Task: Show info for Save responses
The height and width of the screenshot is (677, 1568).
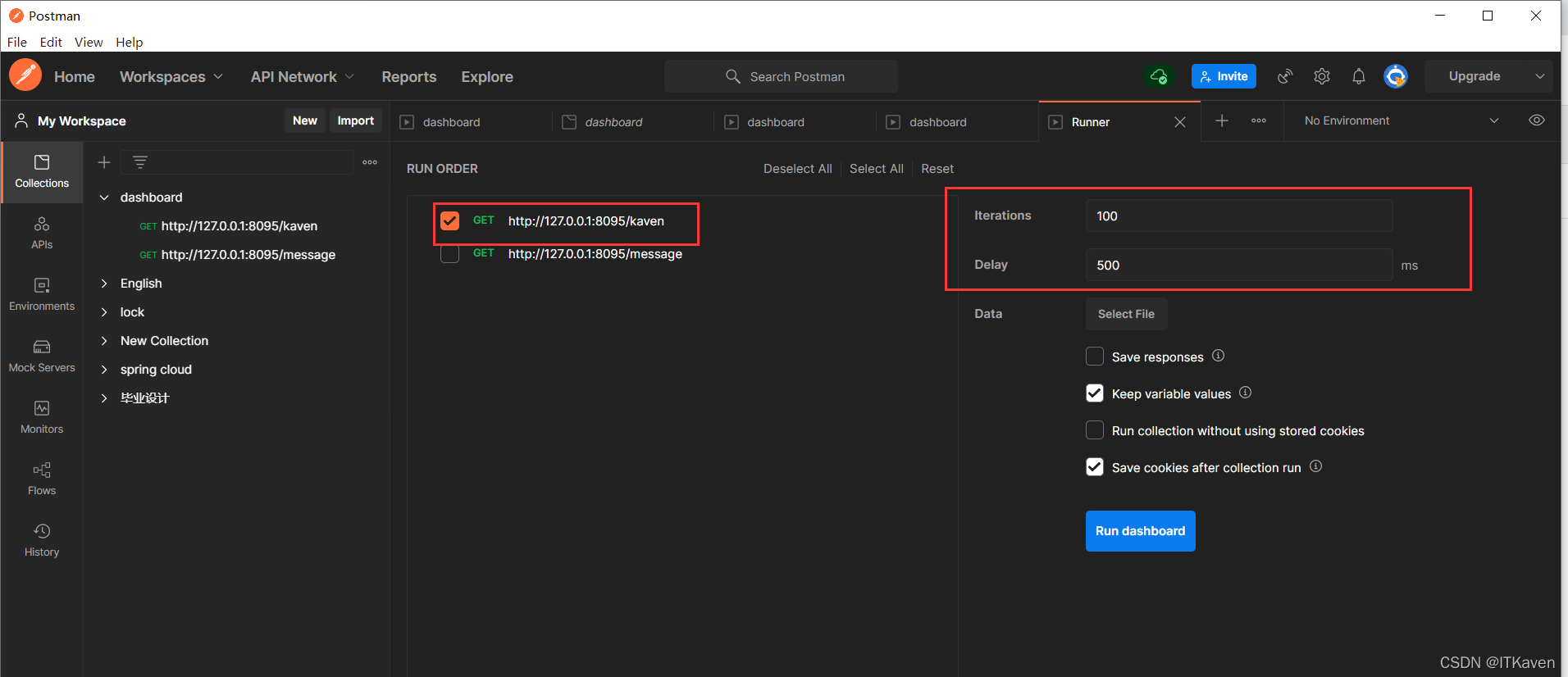Action: pyautogui.click(x=1219, y=356)
